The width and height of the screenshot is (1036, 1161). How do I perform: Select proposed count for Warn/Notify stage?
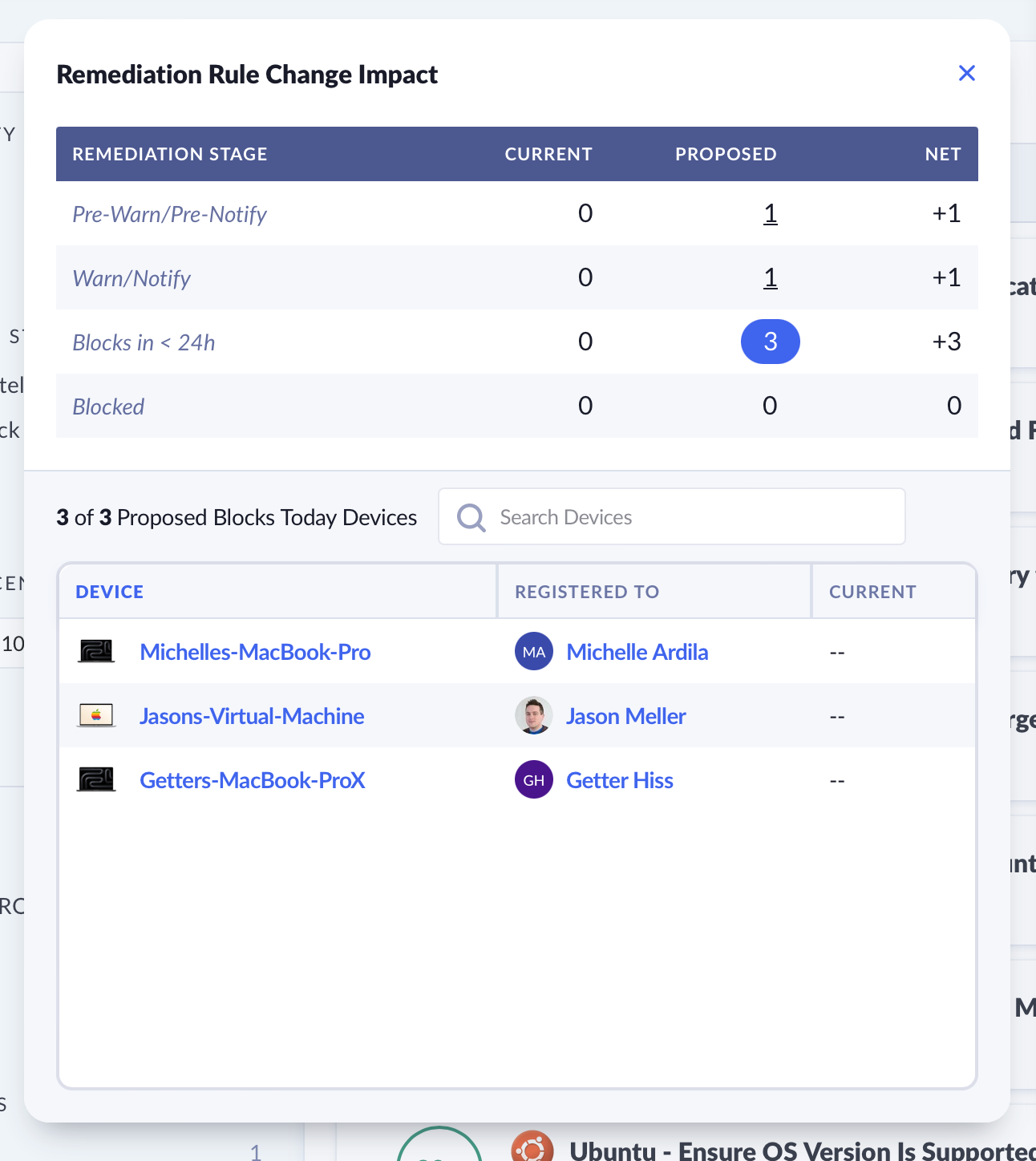pyautogui.click(x=770, y=278)
